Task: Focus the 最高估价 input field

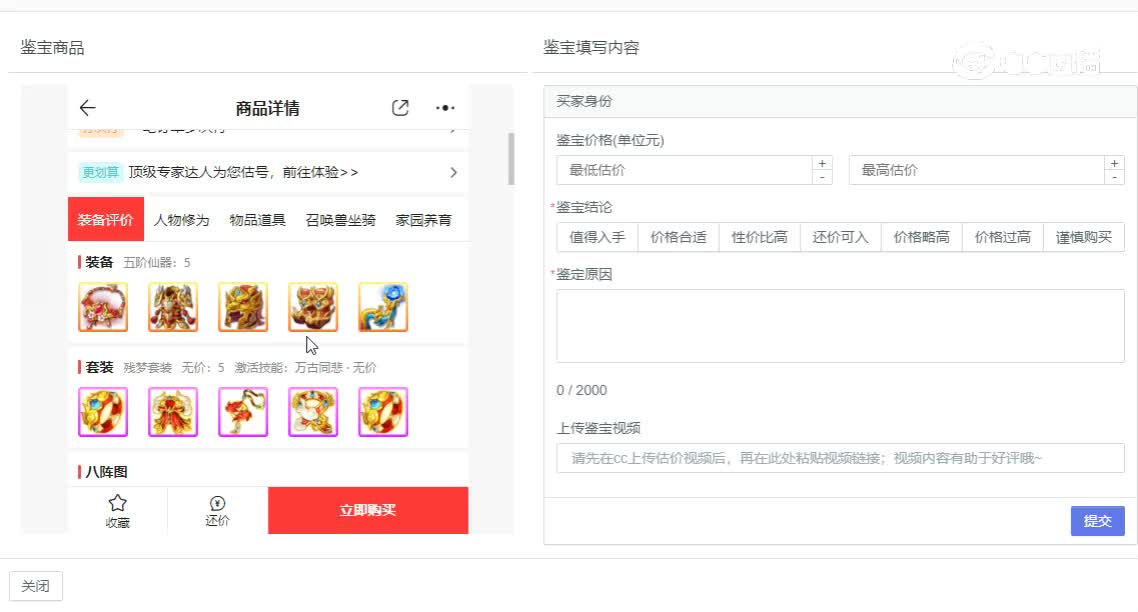Action: point(976,170)
